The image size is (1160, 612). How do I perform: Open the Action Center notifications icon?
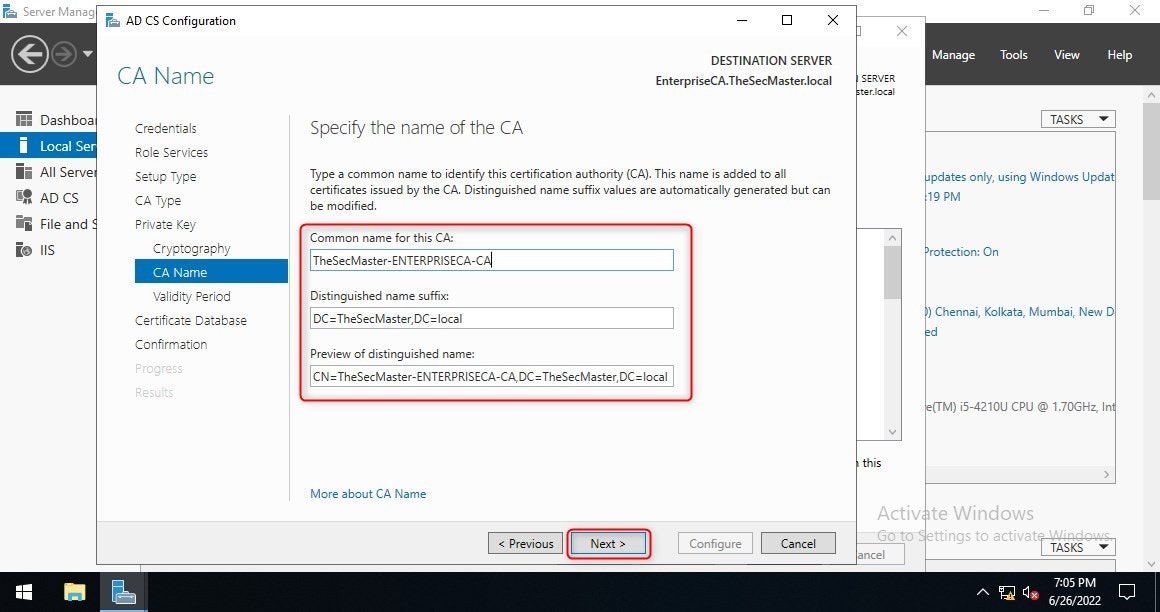pos(1127,592)
